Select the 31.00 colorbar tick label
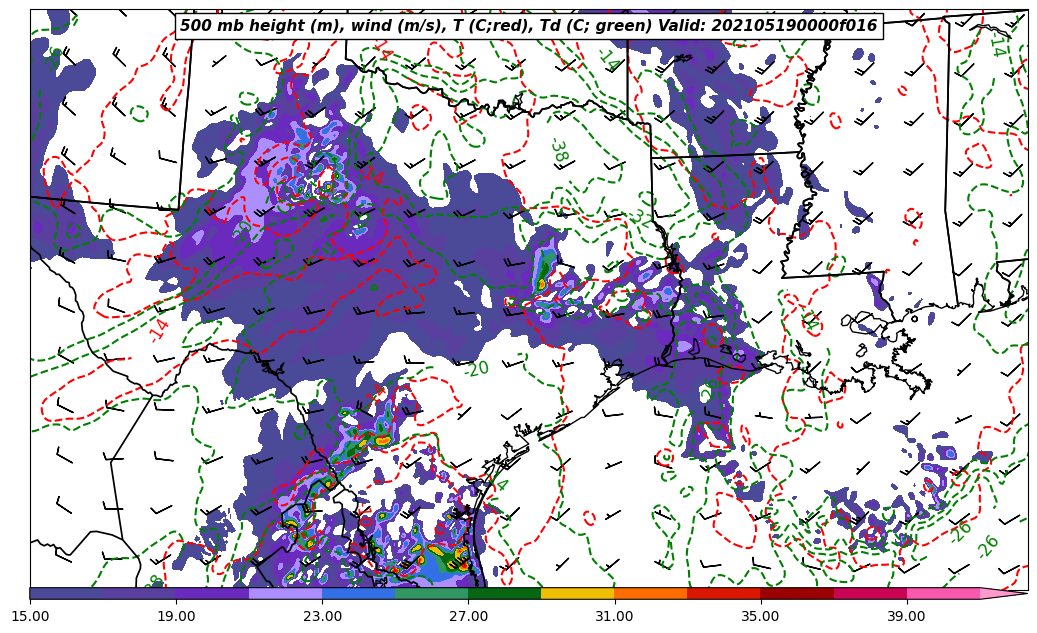 pos(614,617)
